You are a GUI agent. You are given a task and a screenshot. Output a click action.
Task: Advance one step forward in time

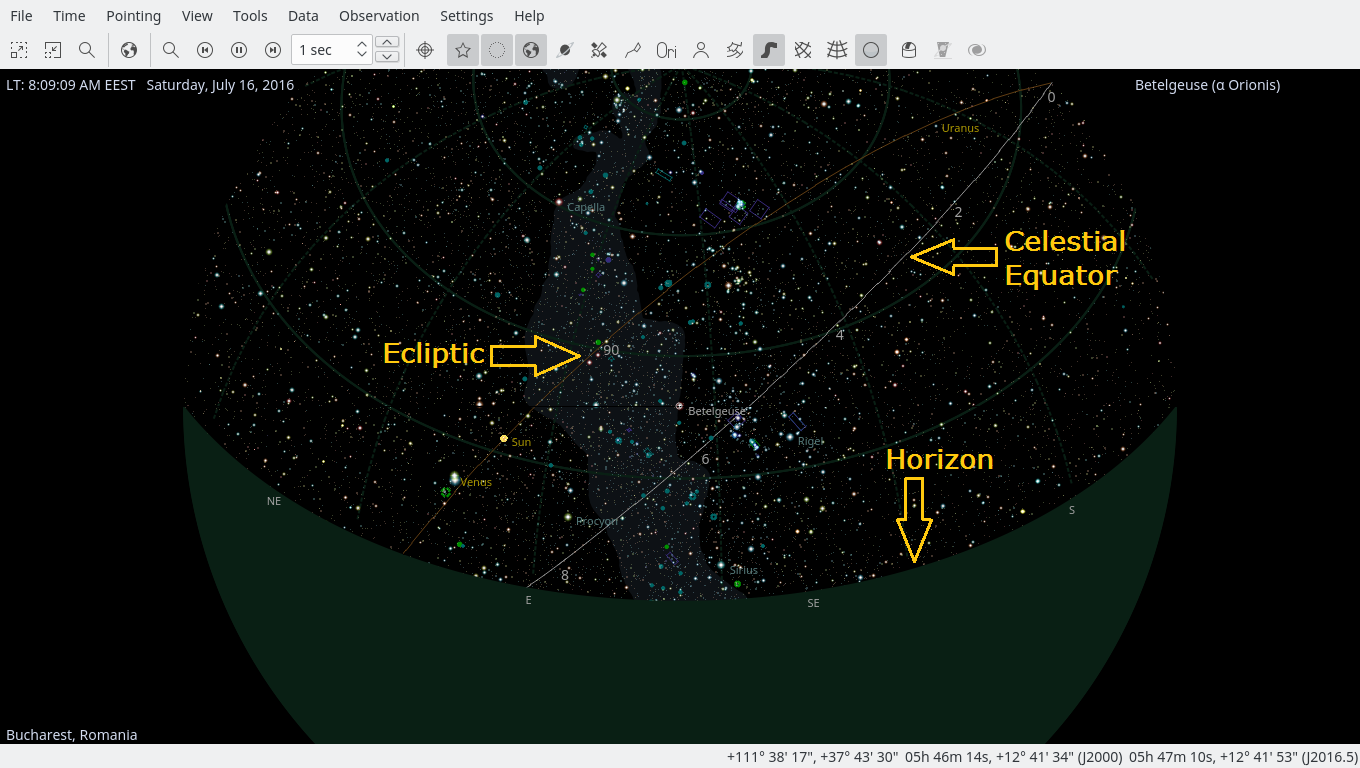coord(273,50)
